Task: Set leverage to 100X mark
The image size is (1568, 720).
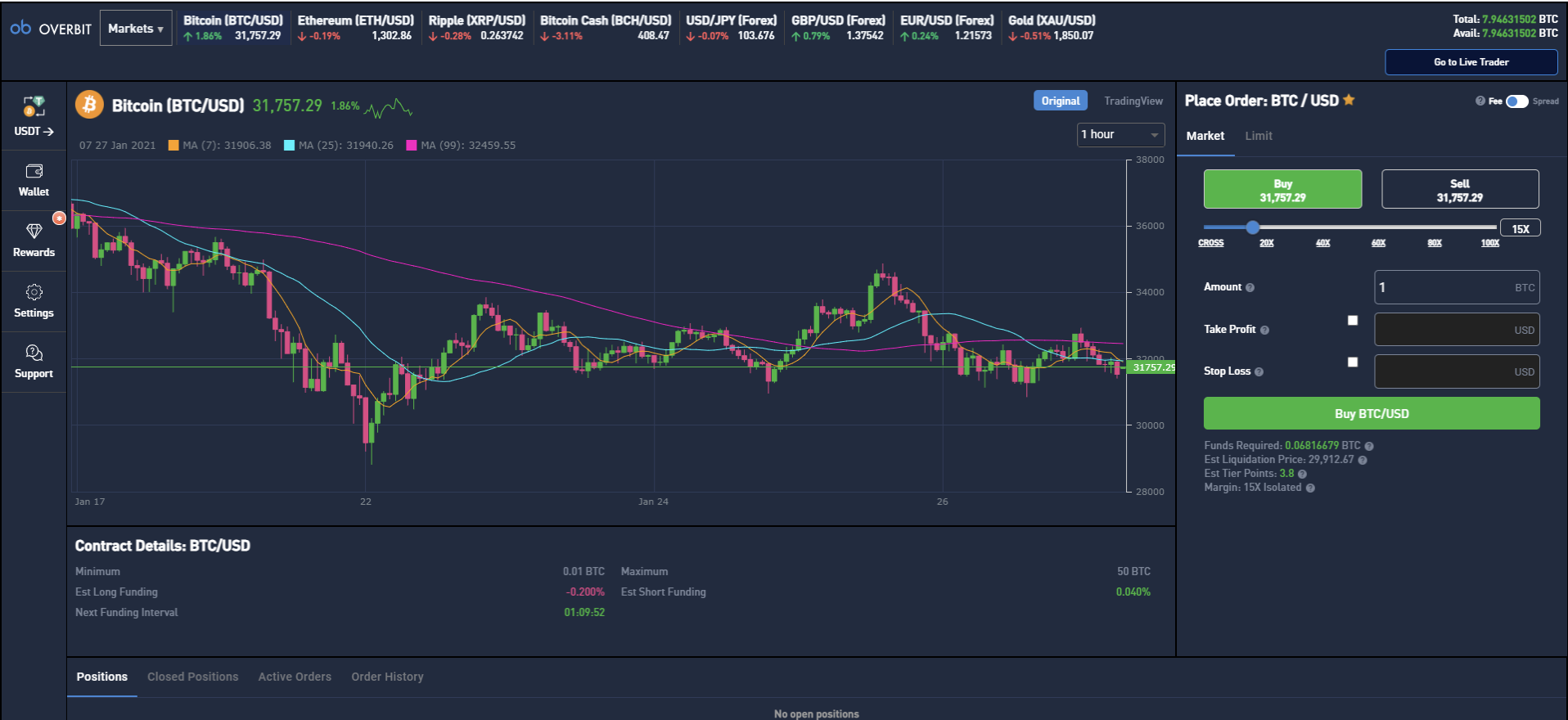Action: pyautogui.click(x=1490, y=243)
